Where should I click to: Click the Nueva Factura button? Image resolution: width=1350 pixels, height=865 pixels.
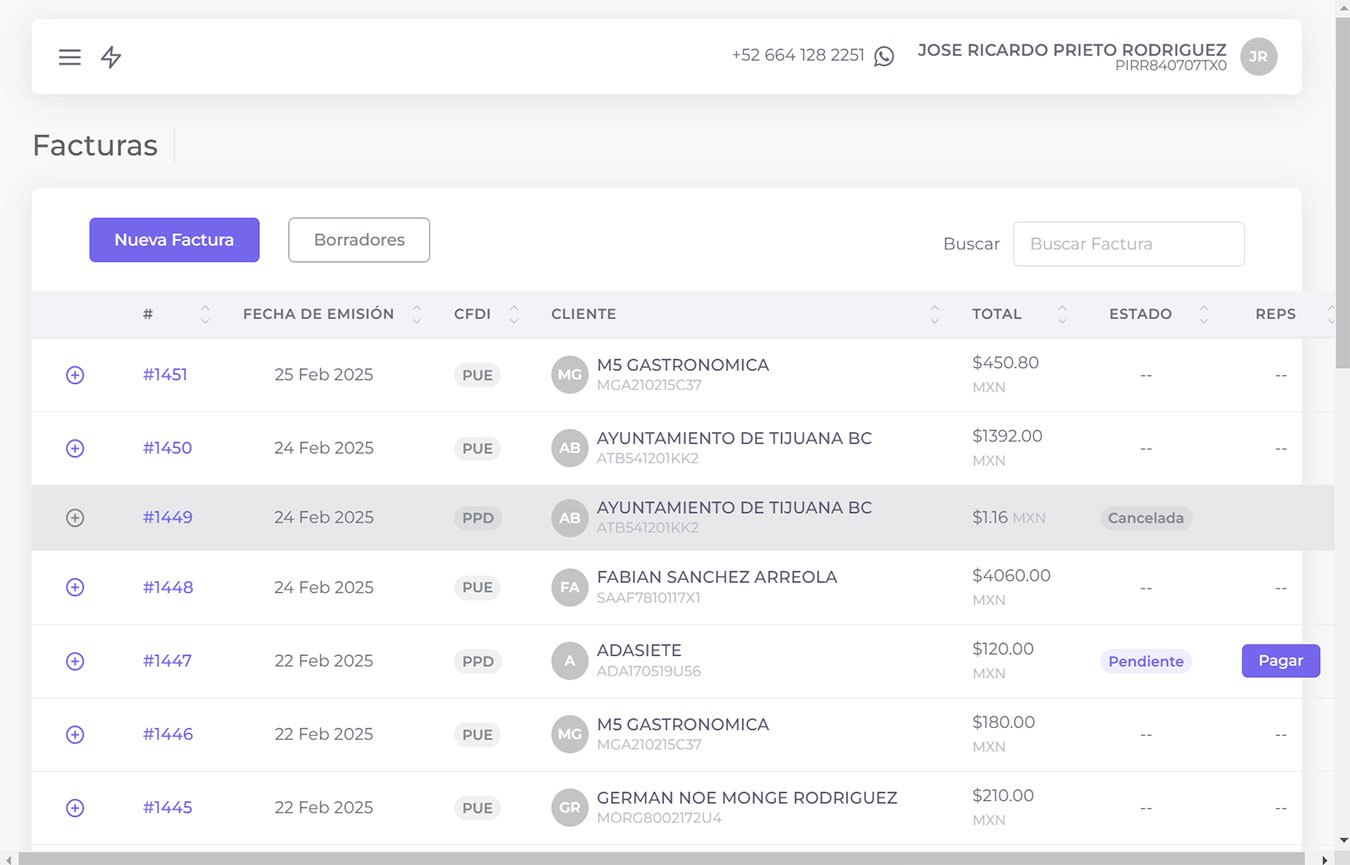[174, 240]
